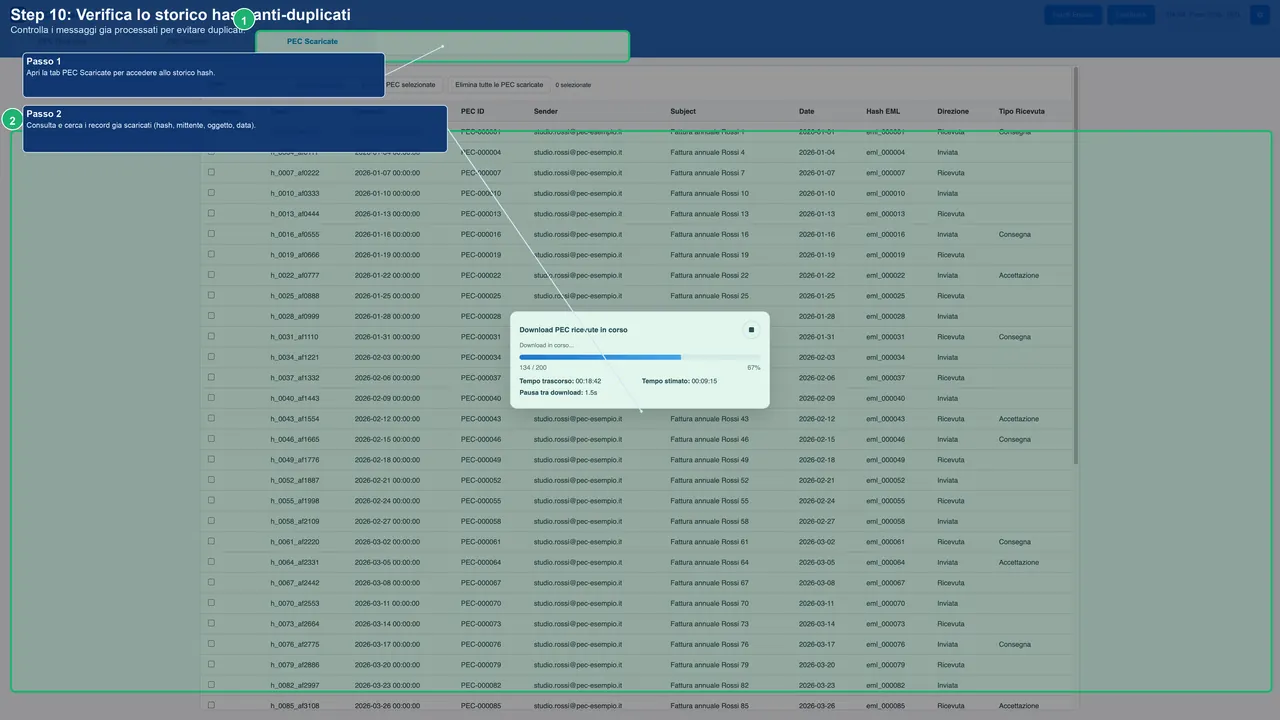This screenshot has width=1280, height=720.
Task: Check the row for hash h_0016_af0555
Action: pos(210,234)
